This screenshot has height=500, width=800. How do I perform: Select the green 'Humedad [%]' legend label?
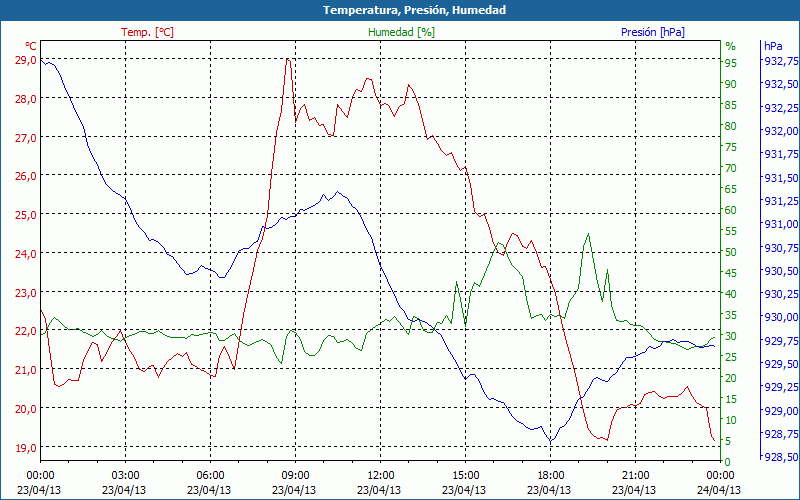(x=401, y=32)
